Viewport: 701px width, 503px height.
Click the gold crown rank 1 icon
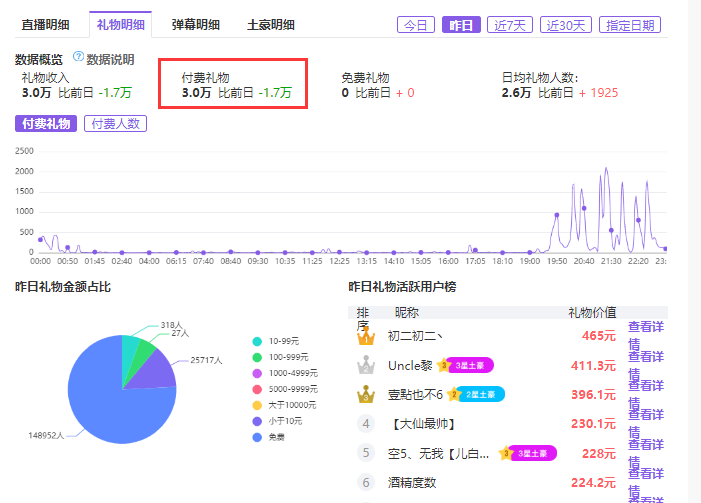(x=366, y=336)
